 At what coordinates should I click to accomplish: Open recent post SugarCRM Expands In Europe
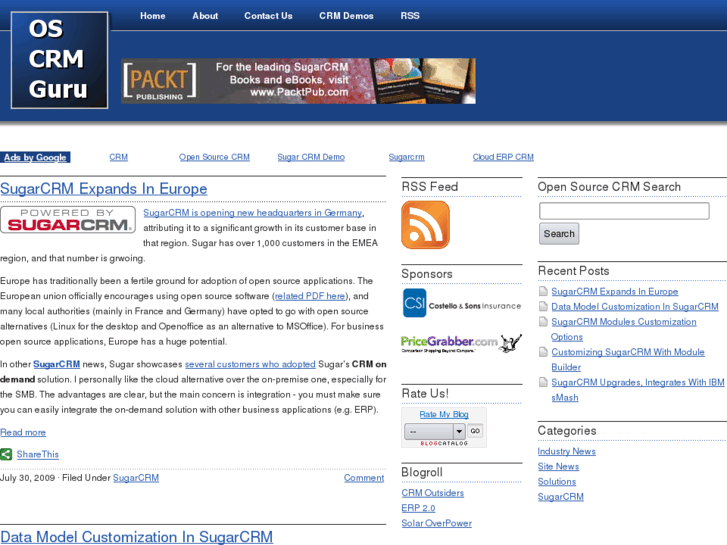[x=614, y=291]
